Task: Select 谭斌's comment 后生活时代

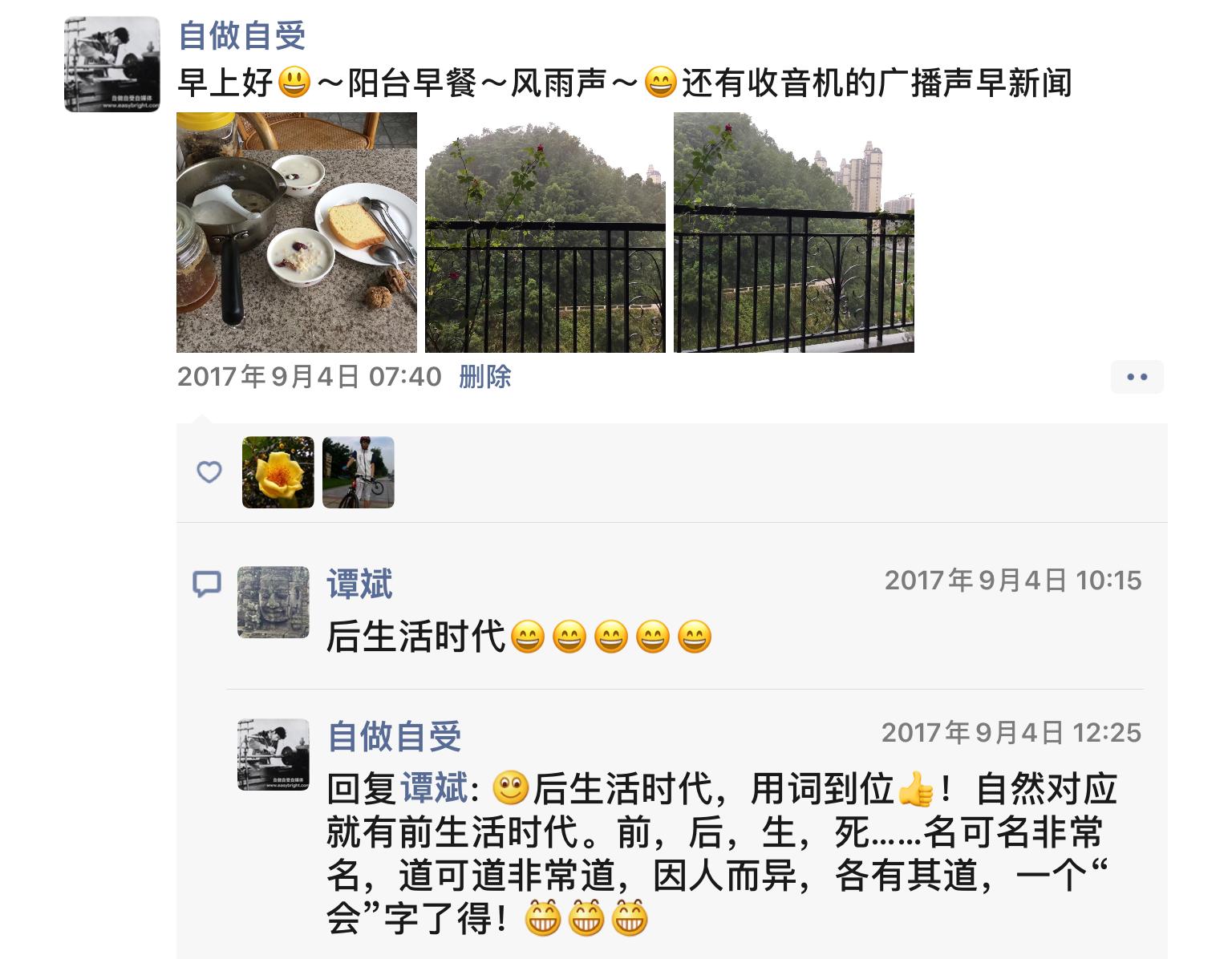Action: coord(520,637)
